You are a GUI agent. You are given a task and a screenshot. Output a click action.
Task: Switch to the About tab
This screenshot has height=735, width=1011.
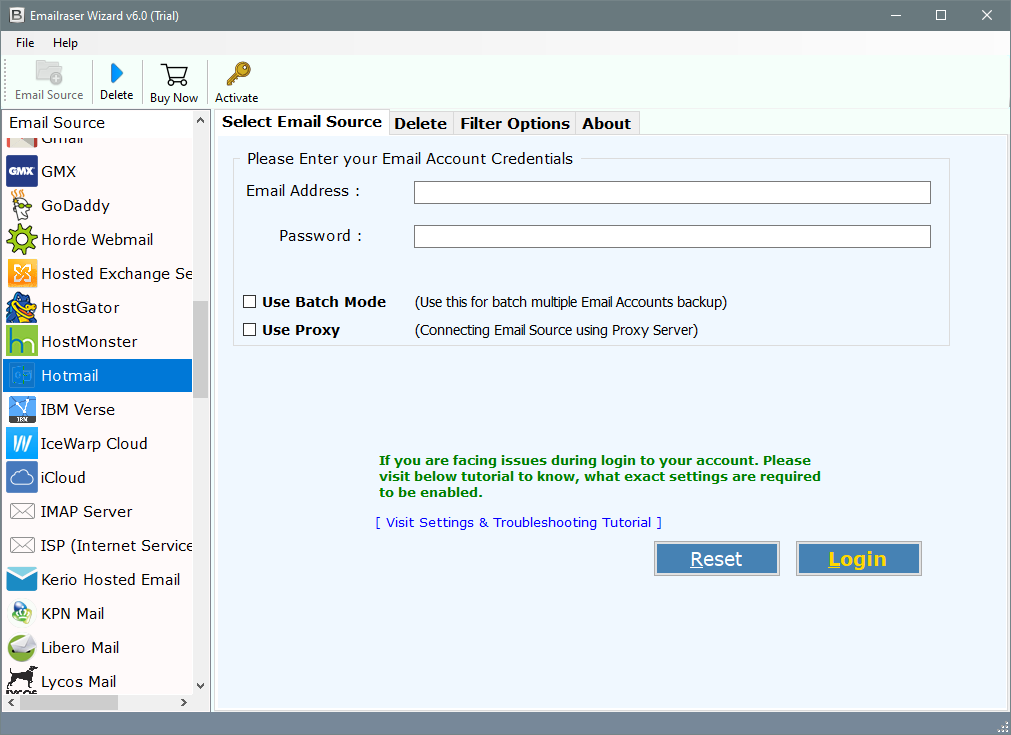click(606, 123)
